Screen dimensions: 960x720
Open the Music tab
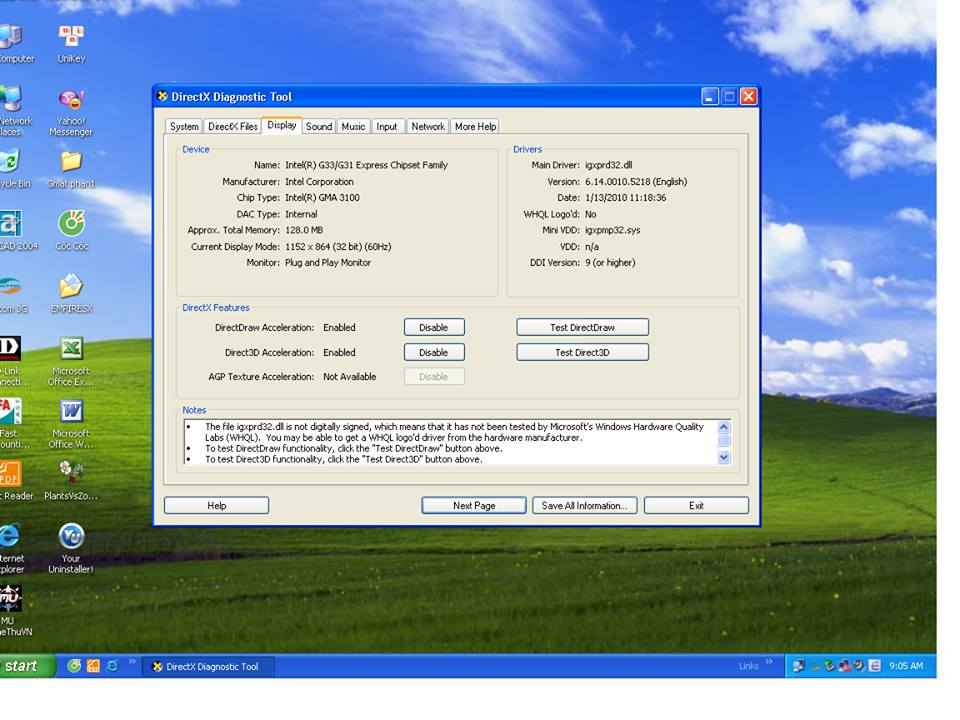click(353, 126)
